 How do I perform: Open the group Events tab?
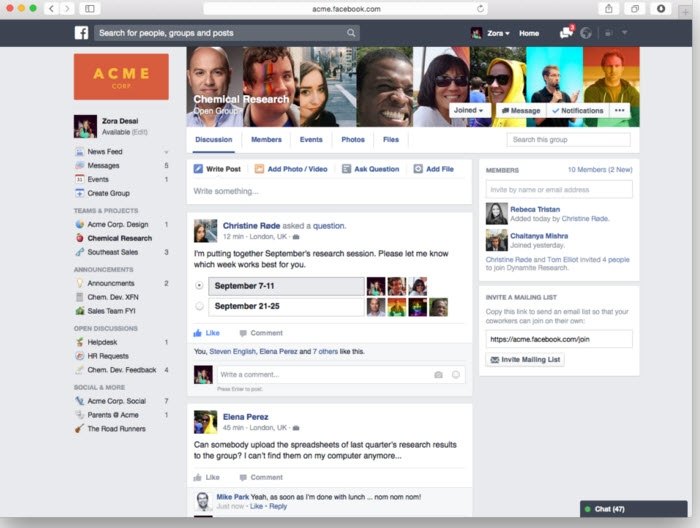311,140
